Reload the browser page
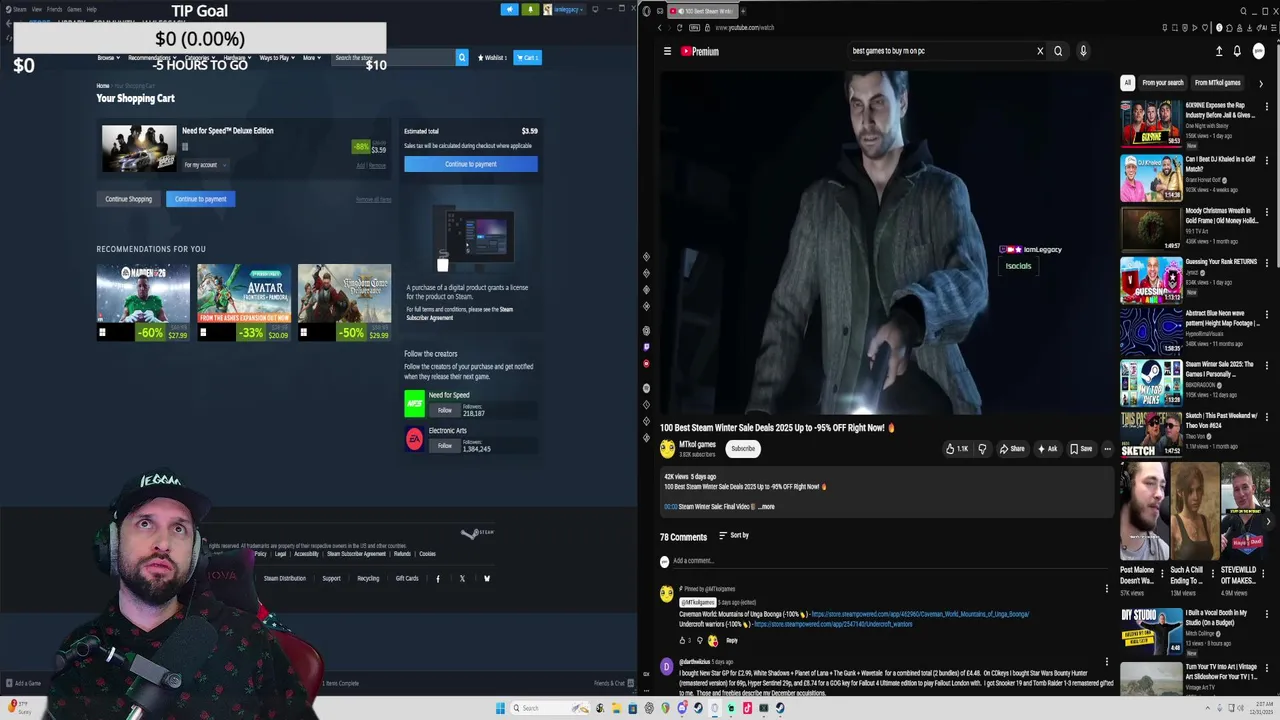 (x=679, y=28)
